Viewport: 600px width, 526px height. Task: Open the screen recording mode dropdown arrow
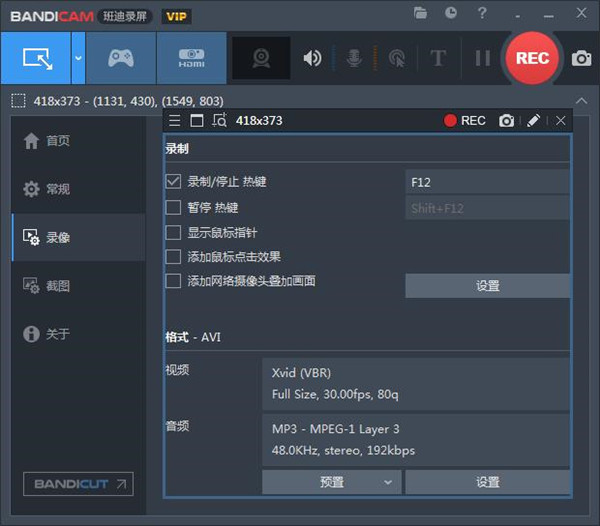coord(78,58)
